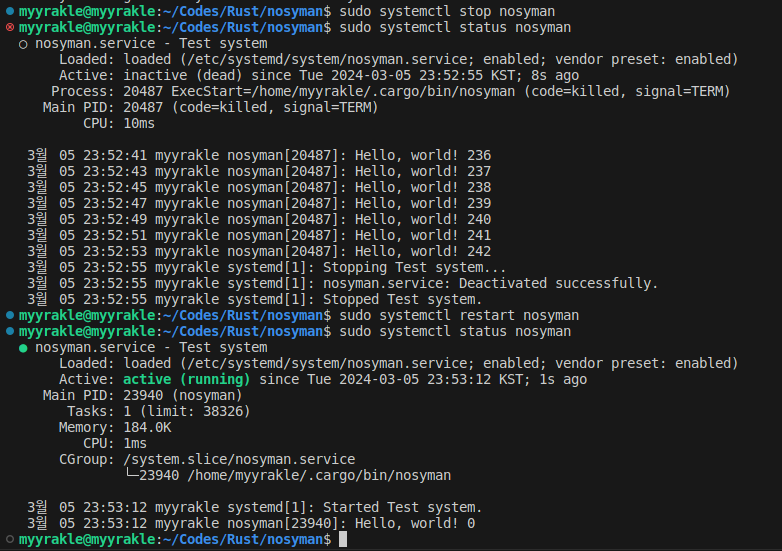This screenshot has height=551, width=782.
Task: Click the red failed-command marker beside the first status command
Action: point(10,27)
